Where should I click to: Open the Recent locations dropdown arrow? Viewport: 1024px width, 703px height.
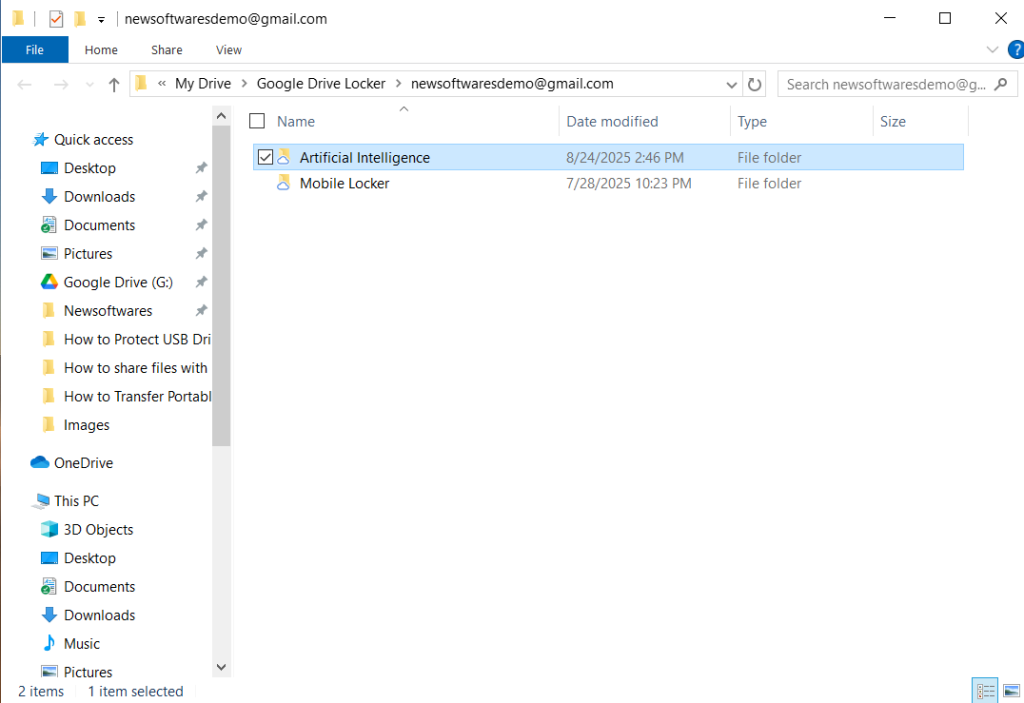pyautogui.click(x=89, y=84)
